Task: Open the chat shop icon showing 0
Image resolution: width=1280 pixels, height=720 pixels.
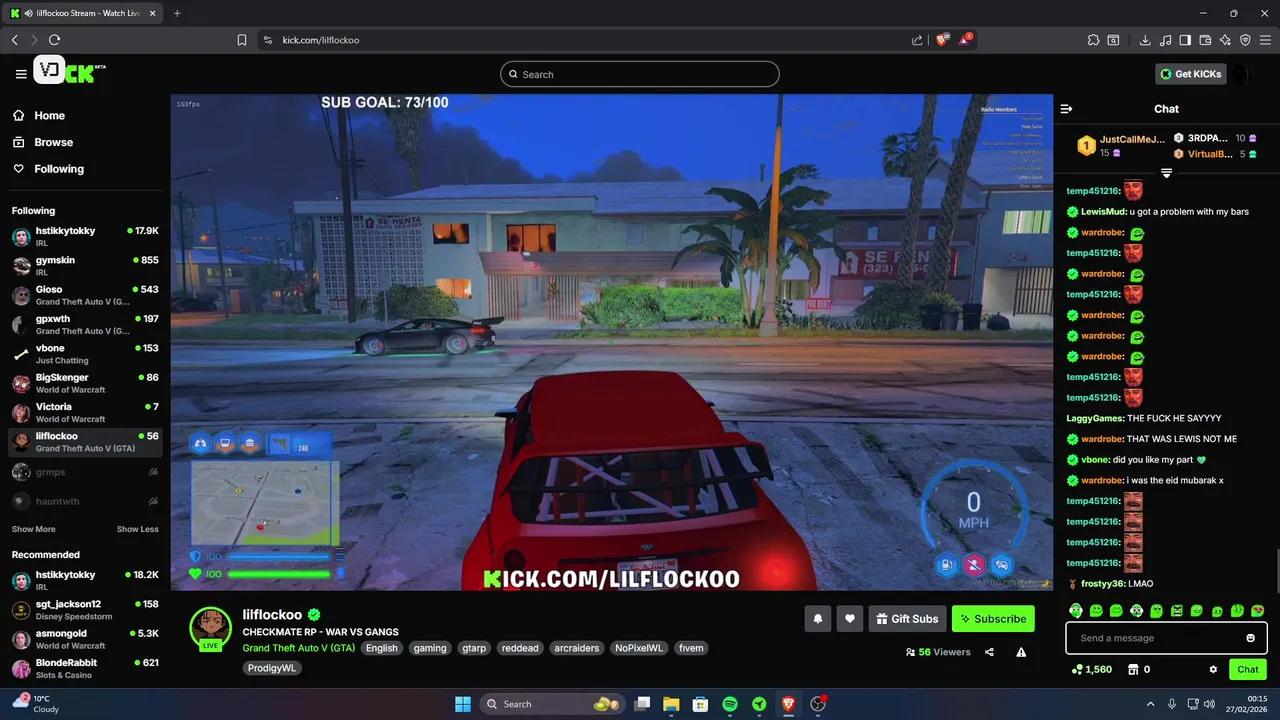Action: tap(1139, 670)
